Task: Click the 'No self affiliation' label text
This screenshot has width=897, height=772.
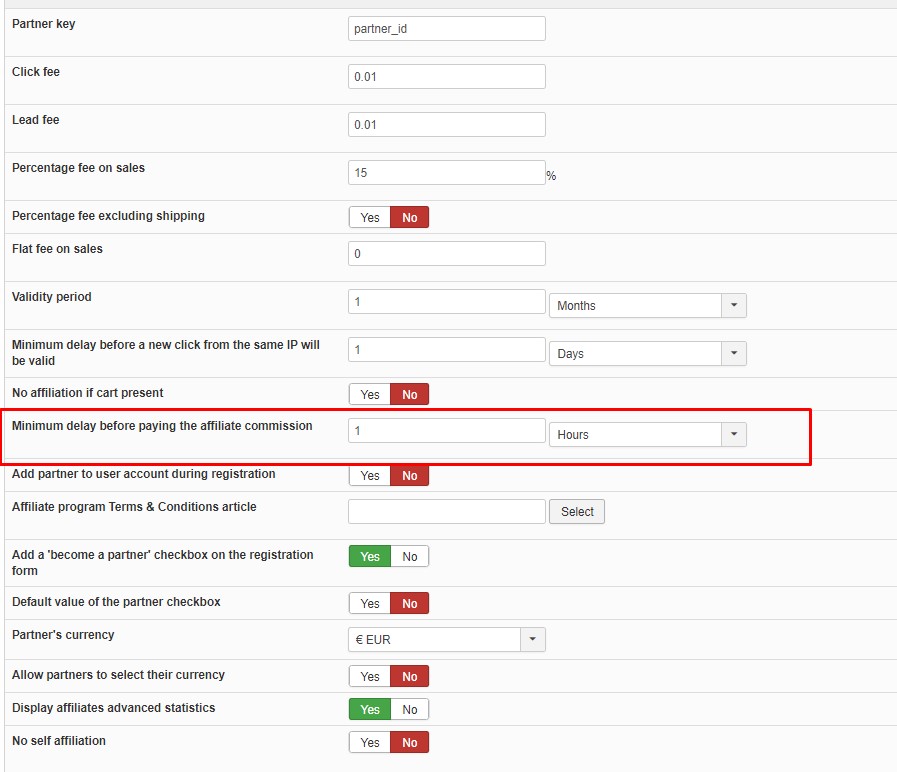Action: (x=59, y=741)
